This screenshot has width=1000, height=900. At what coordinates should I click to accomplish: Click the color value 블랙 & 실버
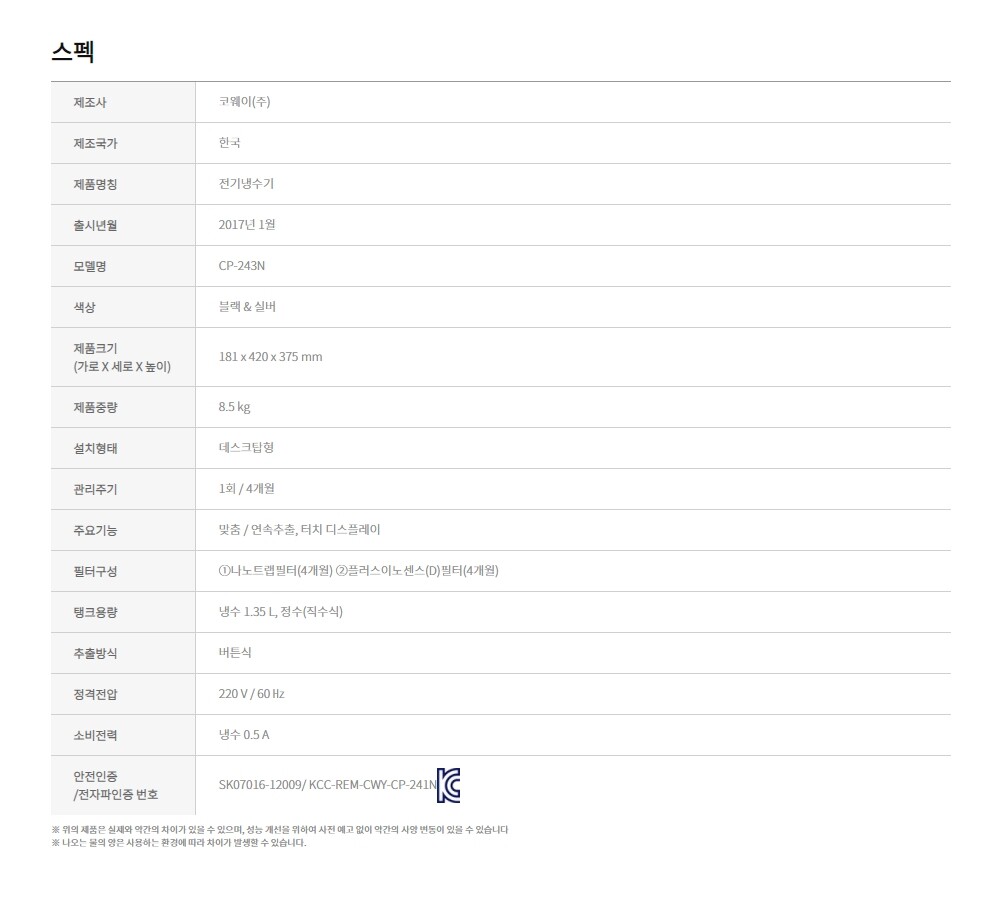pos(247,307)
